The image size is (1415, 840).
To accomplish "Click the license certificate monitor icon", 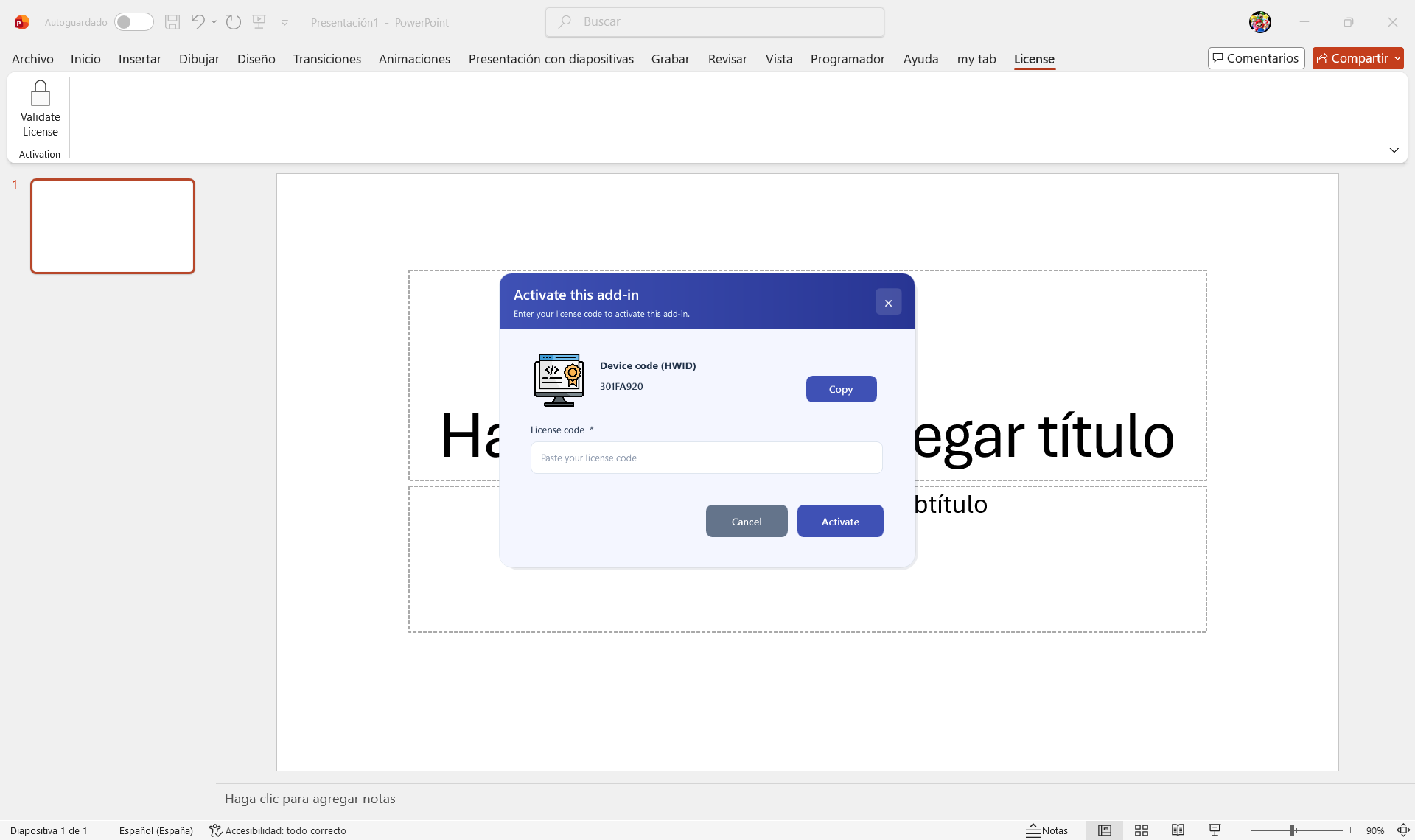I will [x=559, y=379].
